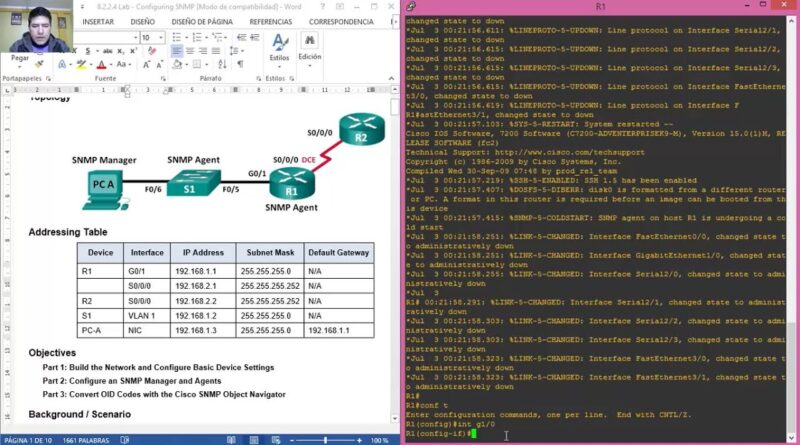Toggle subscript formatting

[x=120, y=51]
